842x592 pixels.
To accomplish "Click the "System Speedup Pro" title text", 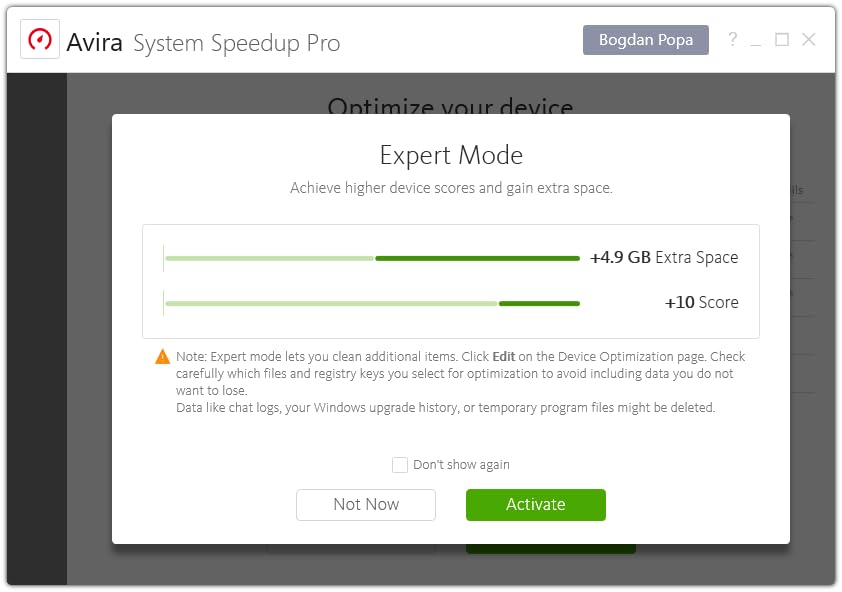I will (237, 43).
